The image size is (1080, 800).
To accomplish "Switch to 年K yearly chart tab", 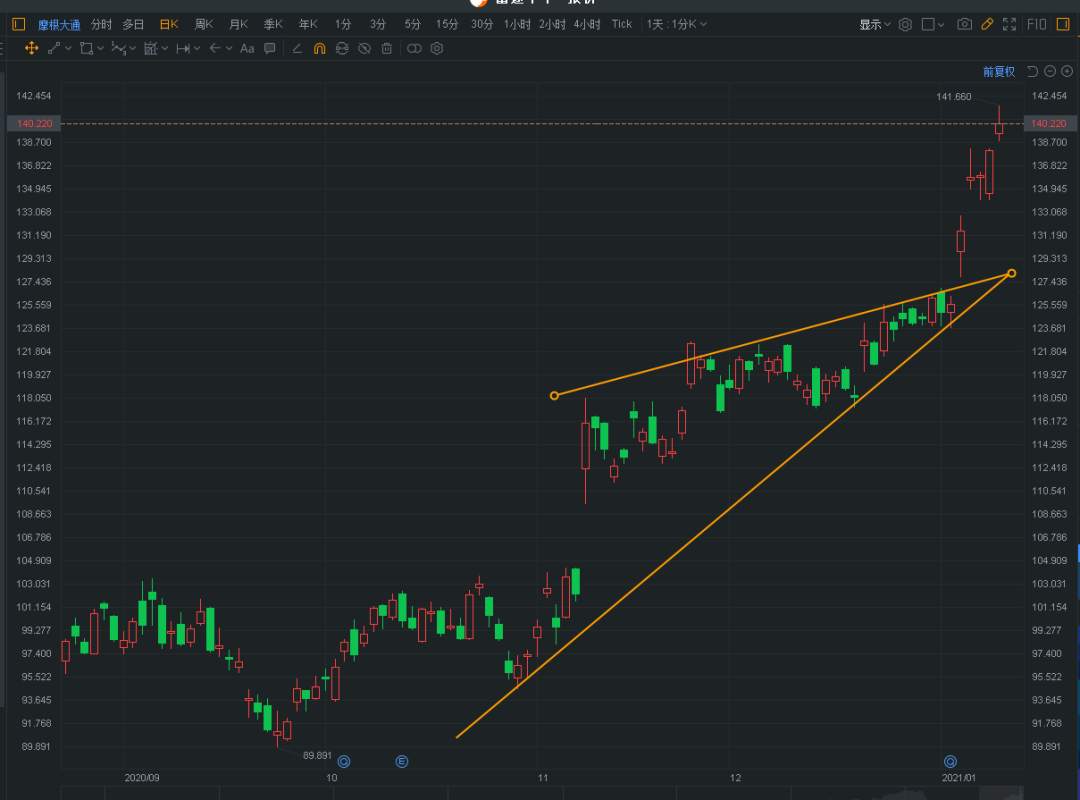I will point(308,25).
